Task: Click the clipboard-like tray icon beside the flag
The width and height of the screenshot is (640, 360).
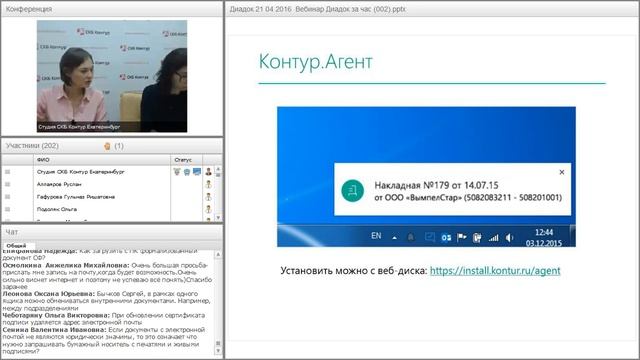Action: [x=477, y=238]
